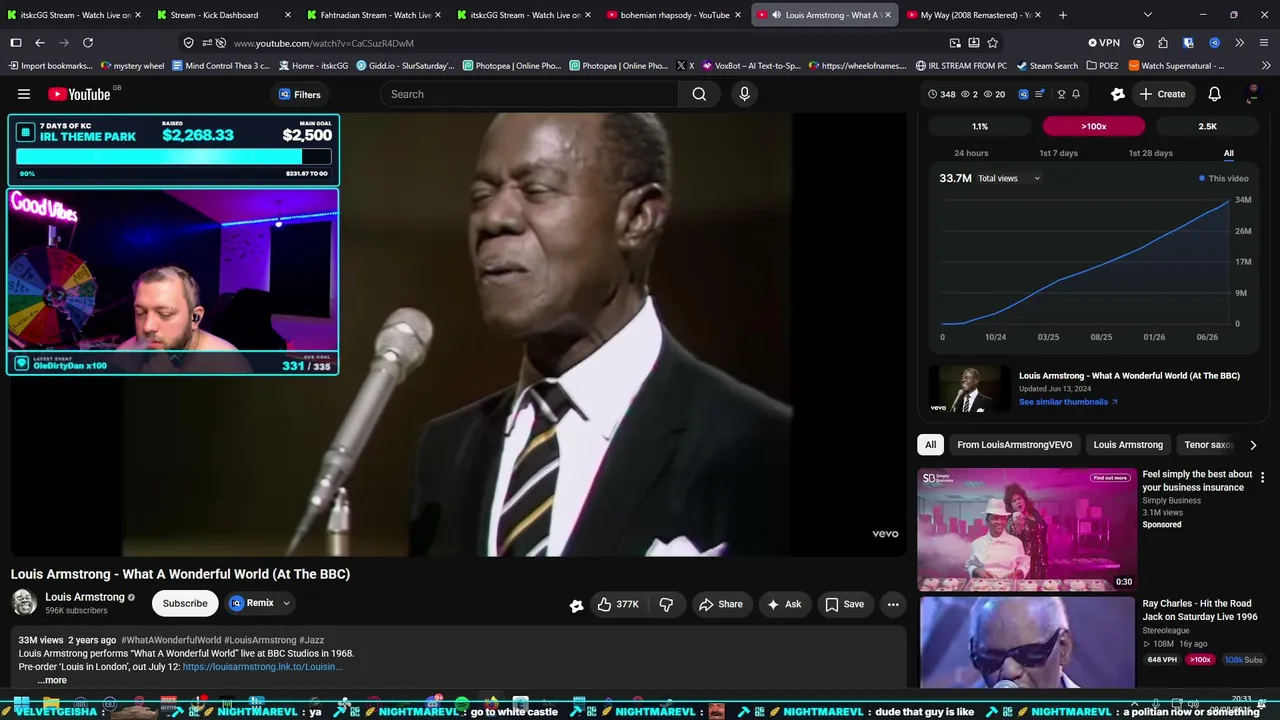Select the 24 hours time range

click(x=971, y=153)
